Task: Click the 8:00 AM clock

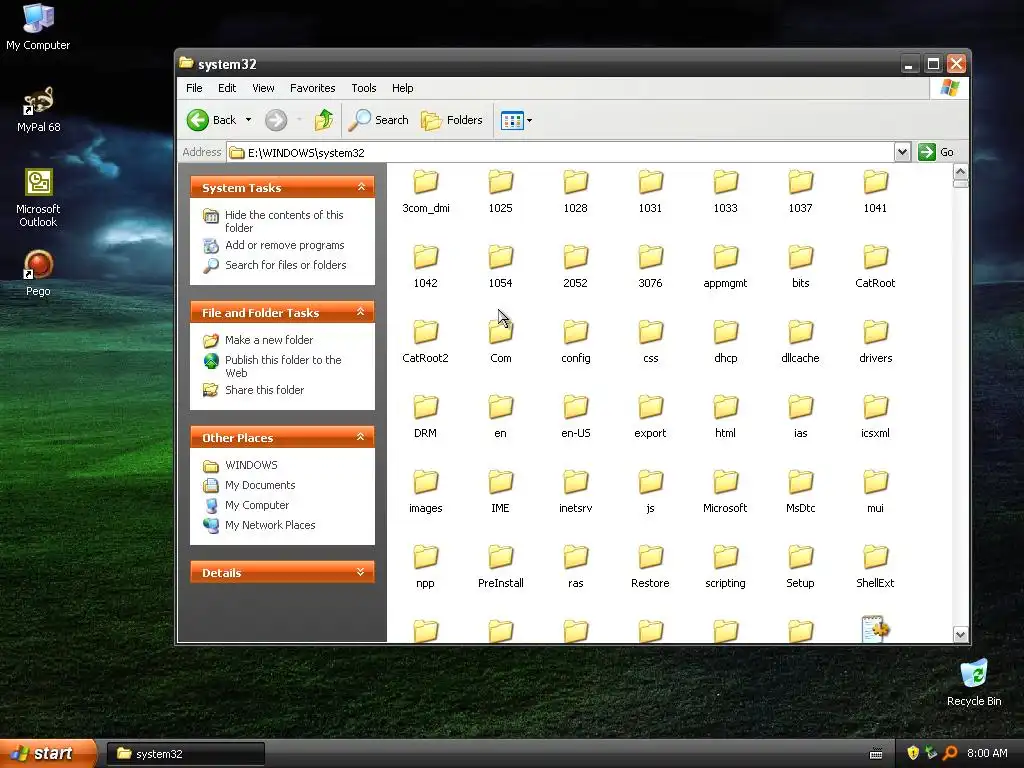Action: click(x=987, y=753)
